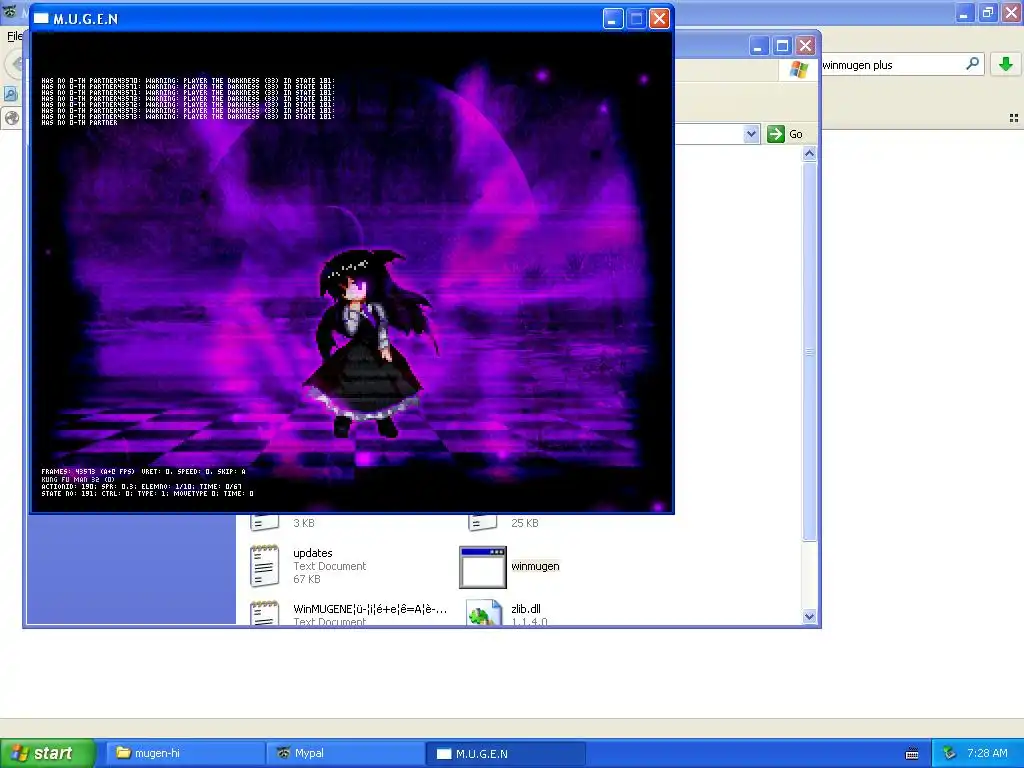Open the File menu in Mypal
The width and height of the screenshot is (1024, 768).
coord(14,36)
